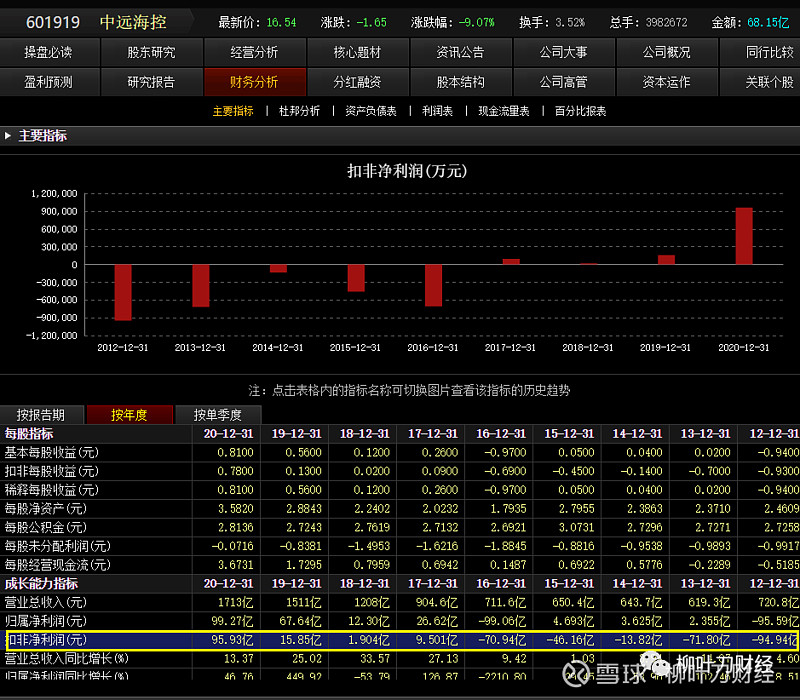The height and width of the screenshot is (700, 800).
Task: Open the 股东研究 tab
Action: (152, 52)
